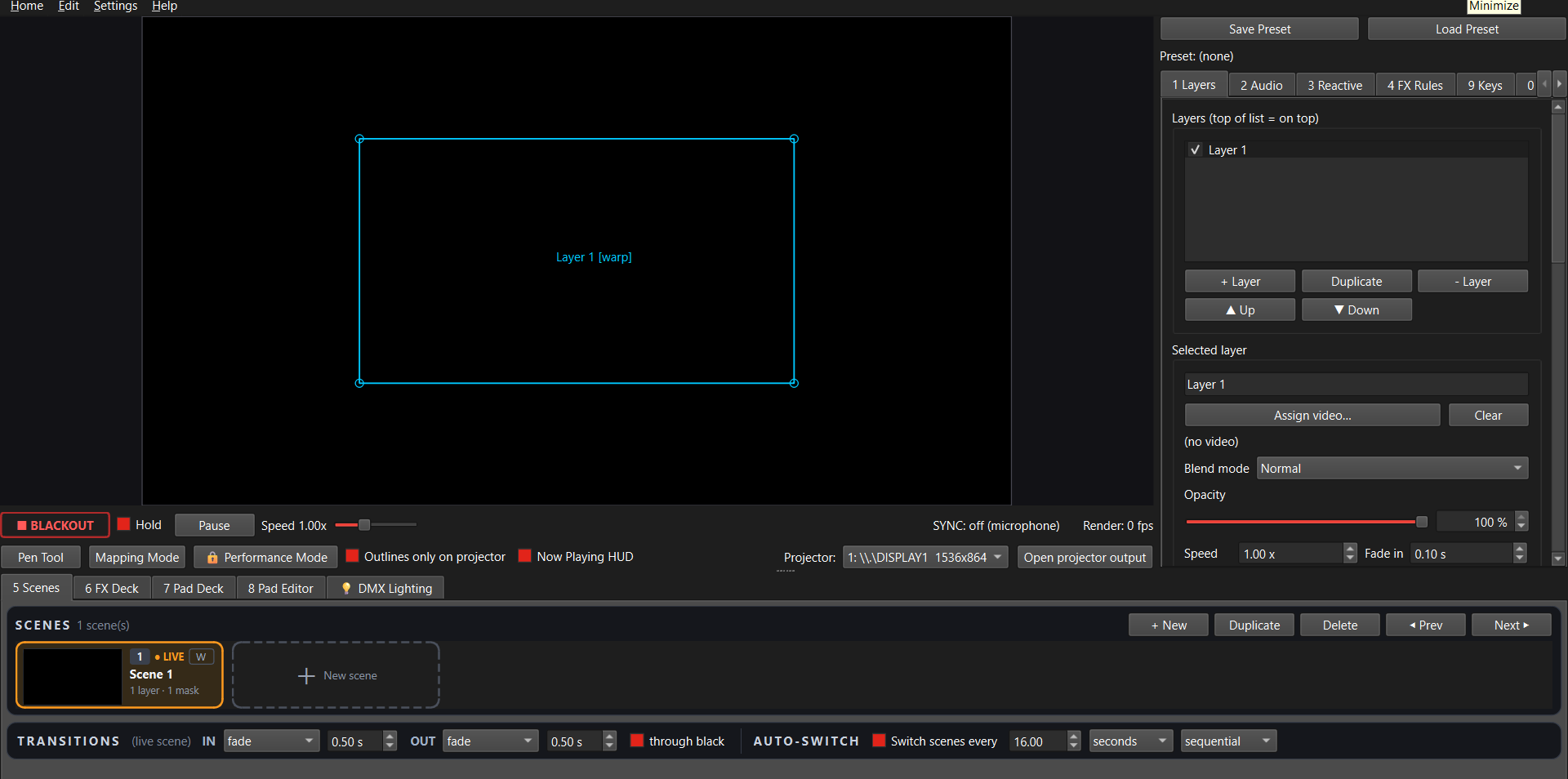Adjust the playback Speed slider
Screen dimensions: 1568x779
[x=376, y=525]
